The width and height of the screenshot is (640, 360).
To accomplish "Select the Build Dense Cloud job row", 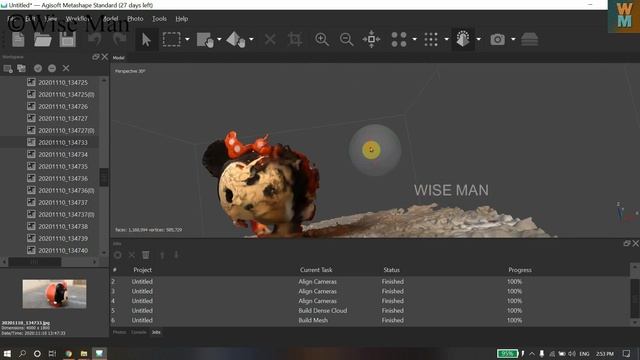I will tap(370, 311).
